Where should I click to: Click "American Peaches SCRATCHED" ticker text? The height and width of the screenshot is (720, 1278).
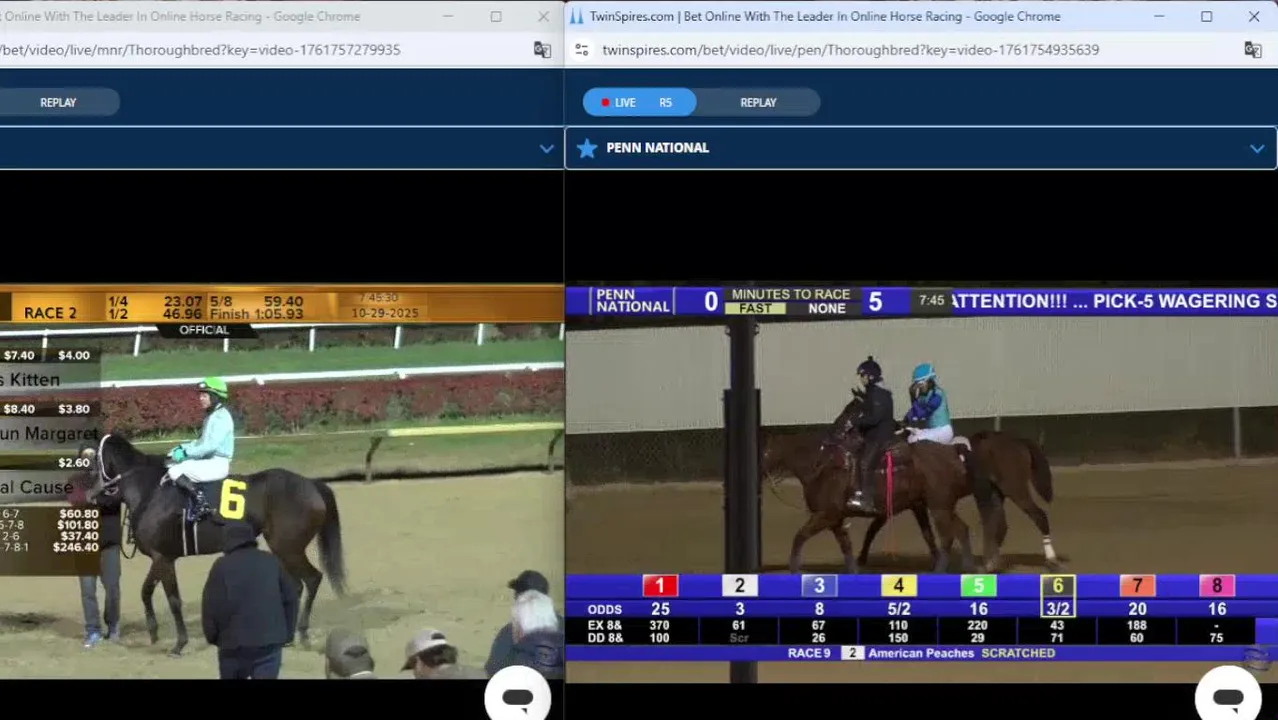click(x=961, y=653)
